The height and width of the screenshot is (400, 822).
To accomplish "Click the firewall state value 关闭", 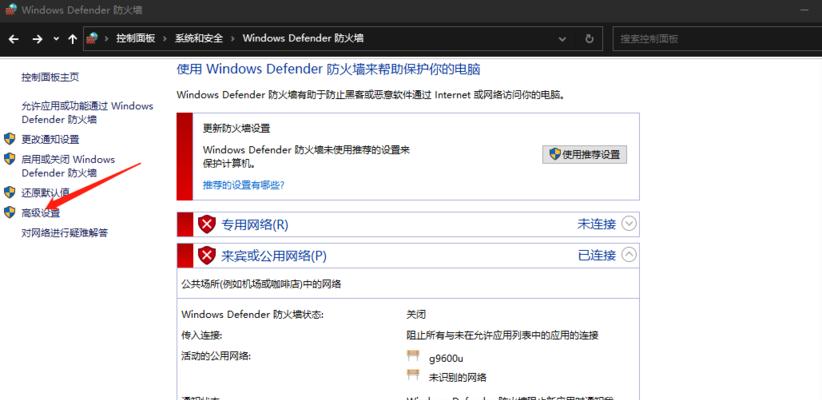I will pos(416,315).
